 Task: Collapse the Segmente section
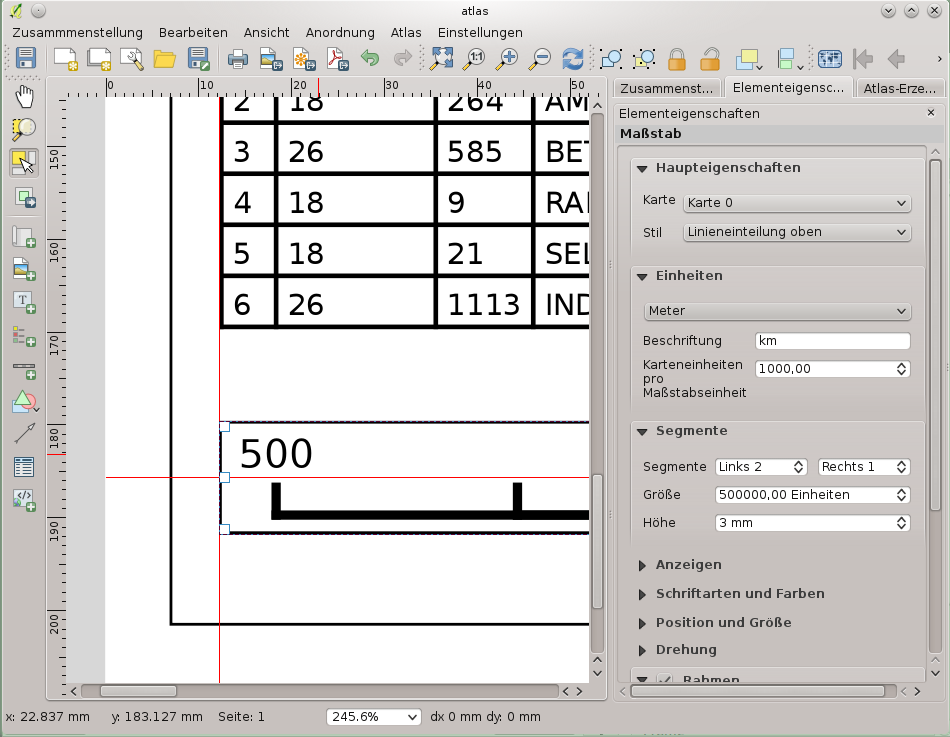[642, 432]
